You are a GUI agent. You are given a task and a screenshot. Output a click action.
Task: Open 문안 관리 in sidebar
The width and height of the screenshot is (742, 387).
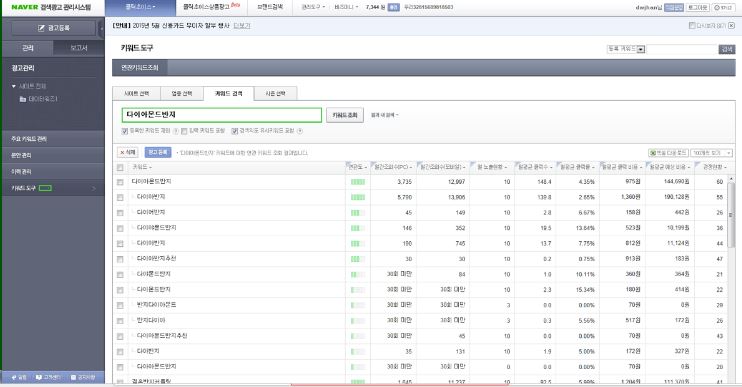(53, 156)
